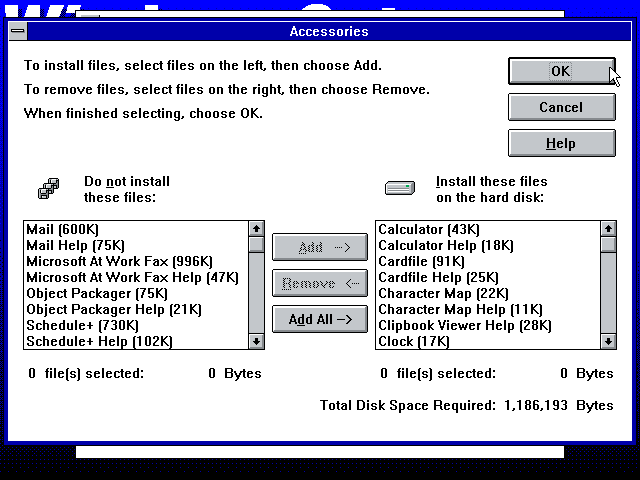Click the 'Install these files on the hard disk' label
640x480 pixels.
tap(491, 189)
